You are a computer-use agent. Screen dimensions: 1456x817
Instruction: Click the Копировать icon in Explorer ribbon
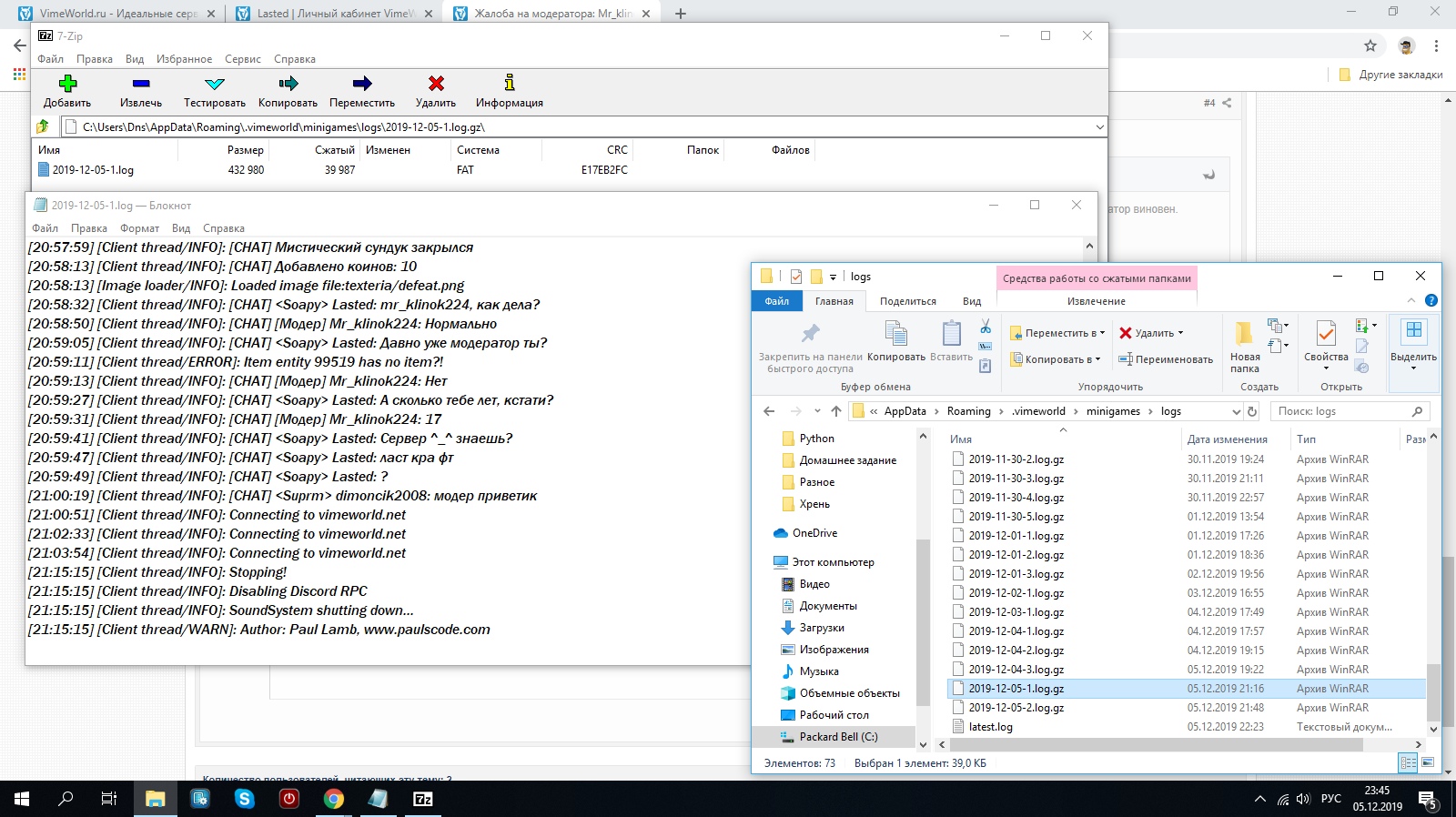click(x=896, y=333)
